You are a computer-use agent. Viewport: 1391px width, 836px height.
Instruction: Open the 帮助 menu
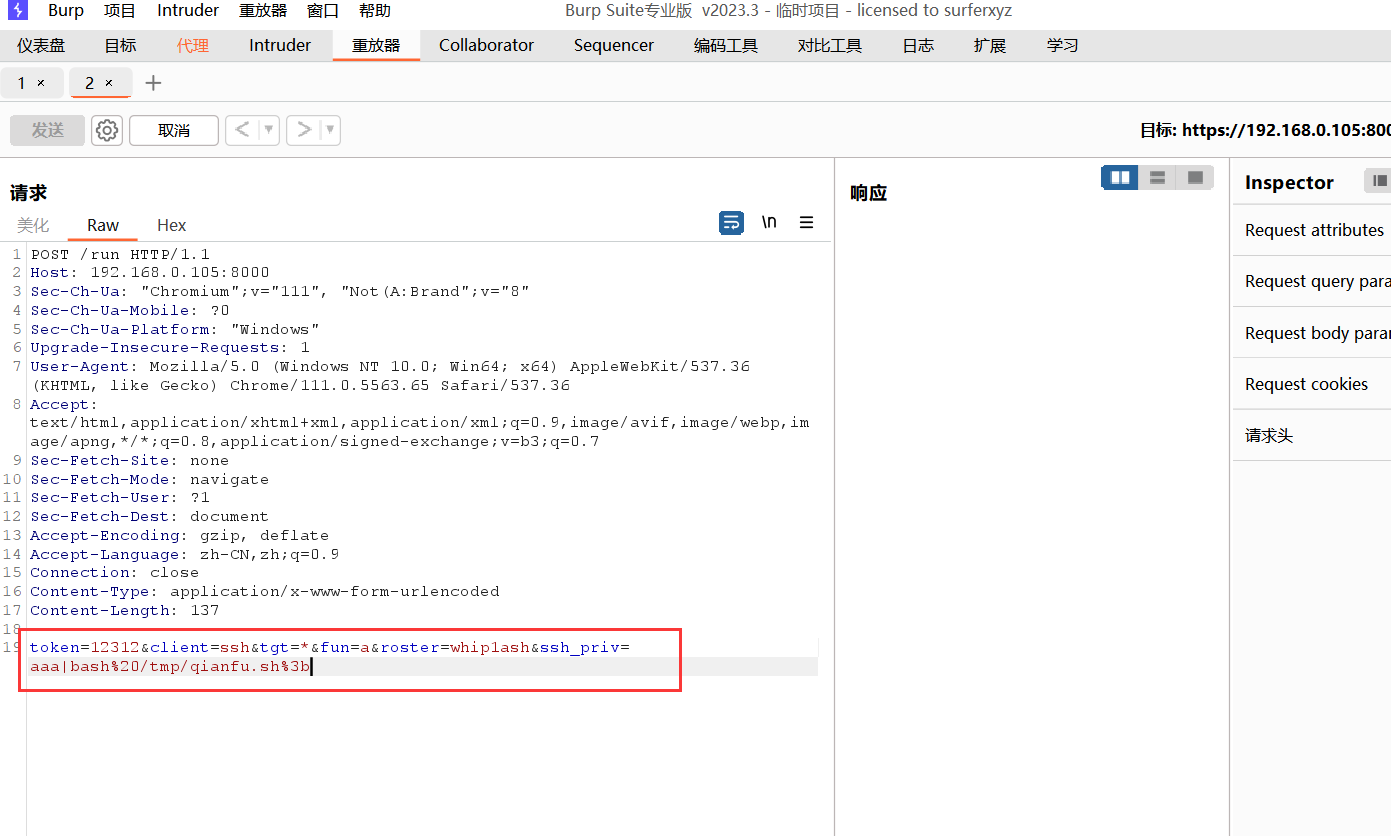(375, 11)
